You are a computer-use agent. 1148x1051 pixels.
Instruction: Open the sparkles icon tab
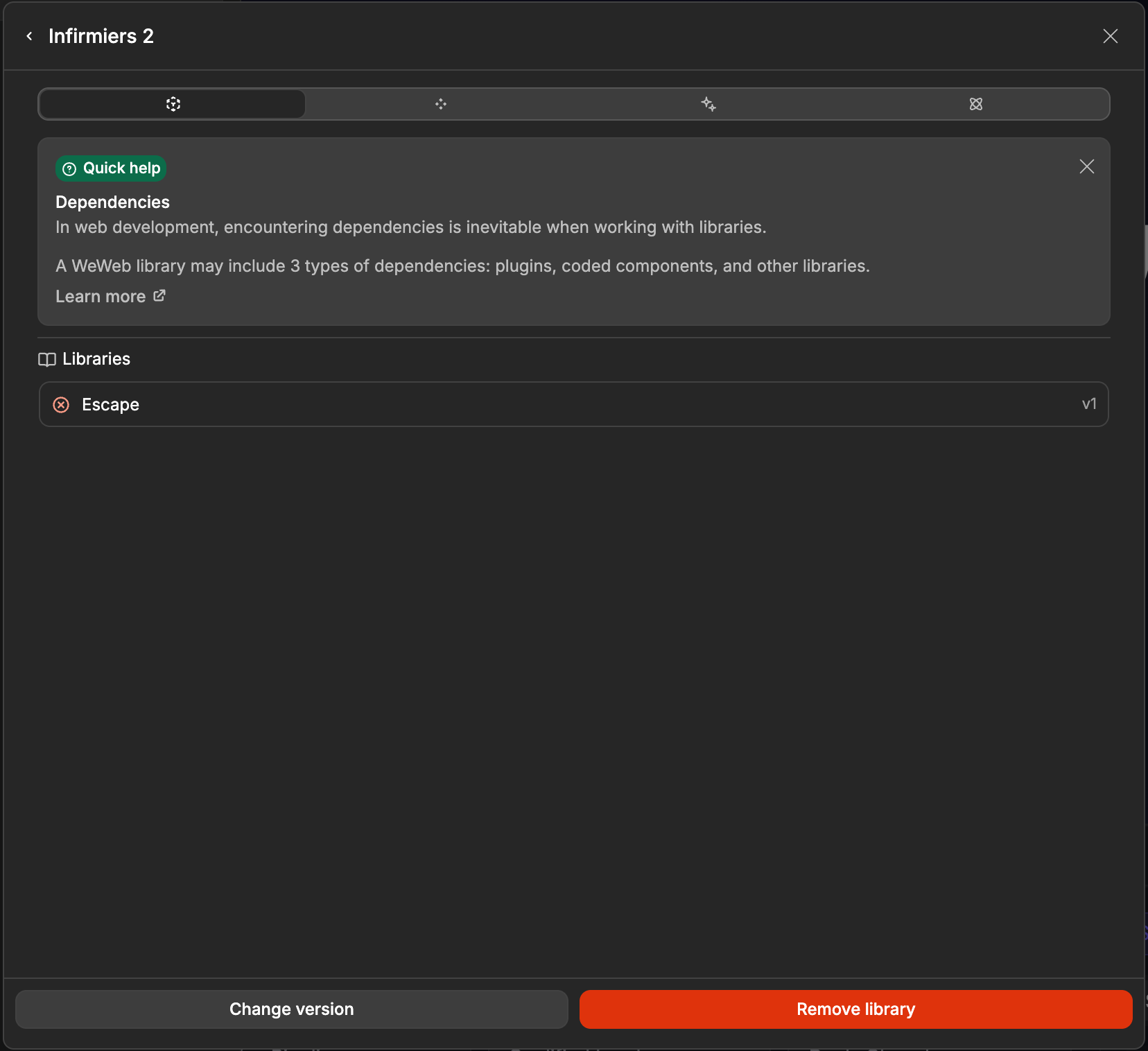point(708,104)
